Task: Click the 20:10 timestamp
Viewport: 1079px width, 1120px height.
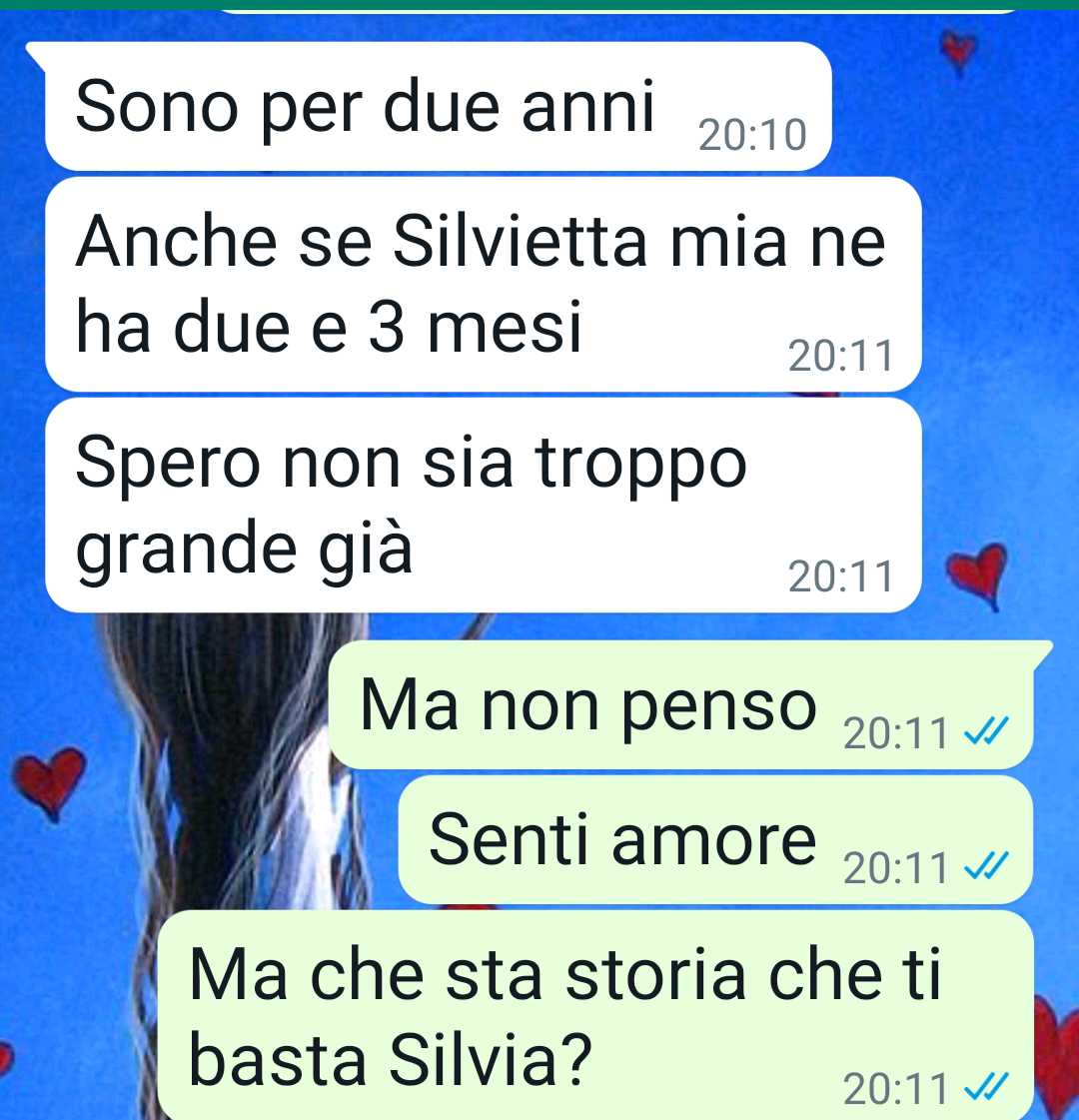Action: coord(752,134)
